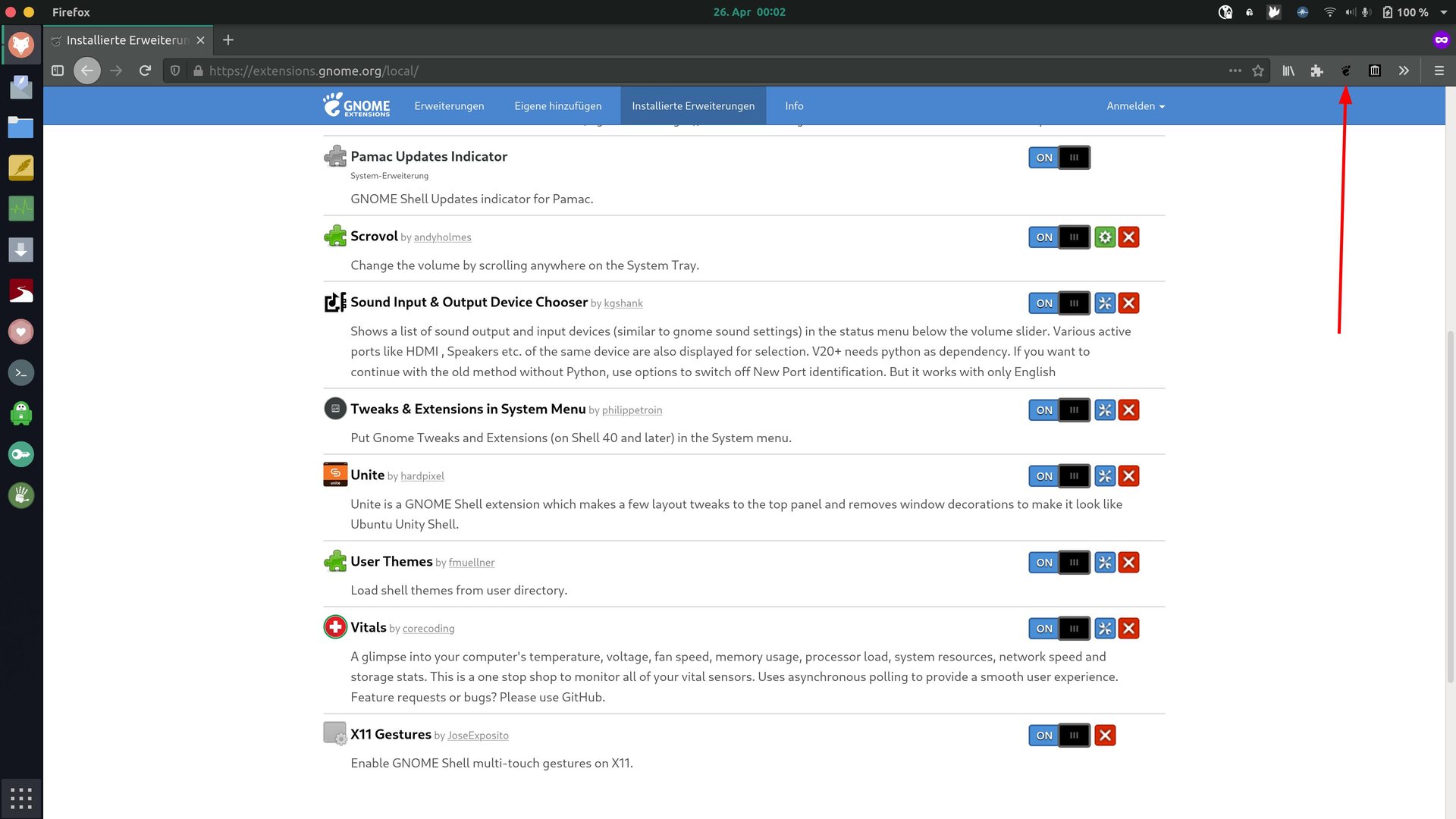Turn off Sound Input & Output Device Chooser

[1059, 303]
